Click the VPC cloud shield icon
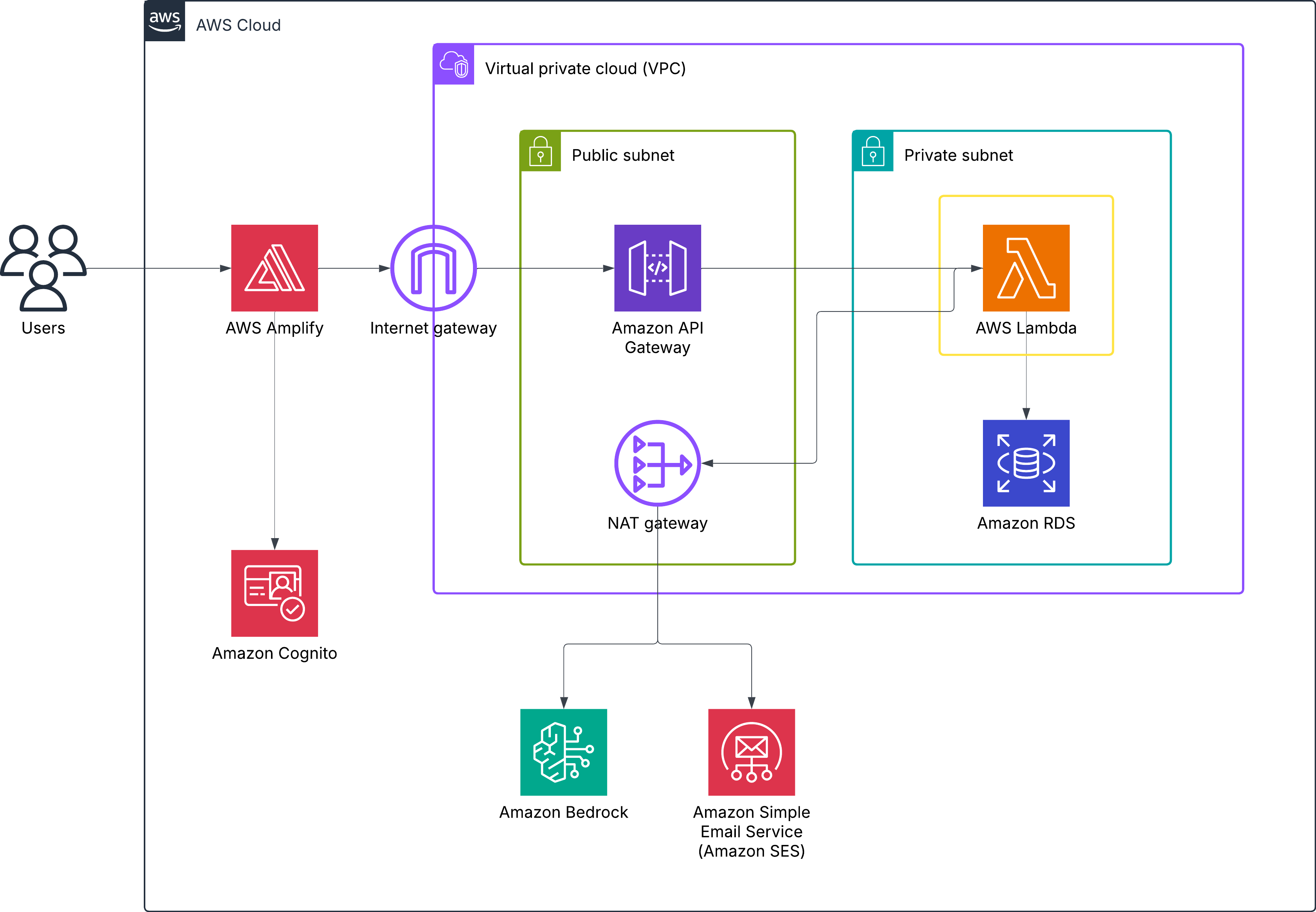This screenshot has width=1316, height=912. pos(454,64)
